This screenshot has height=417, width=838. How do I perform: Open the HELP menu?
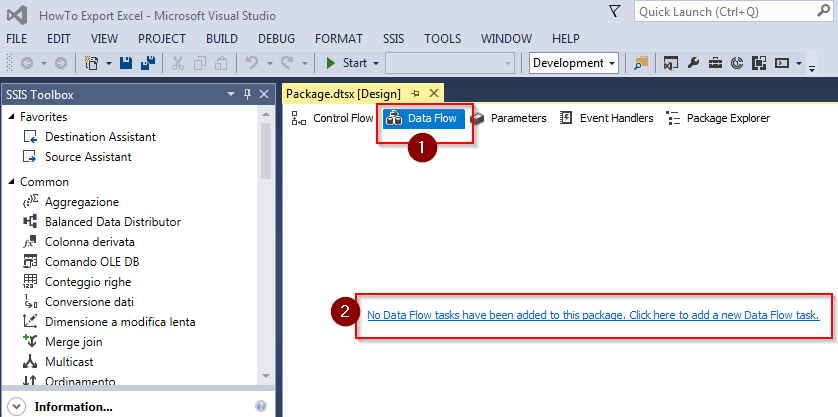(x=565, y=39)
